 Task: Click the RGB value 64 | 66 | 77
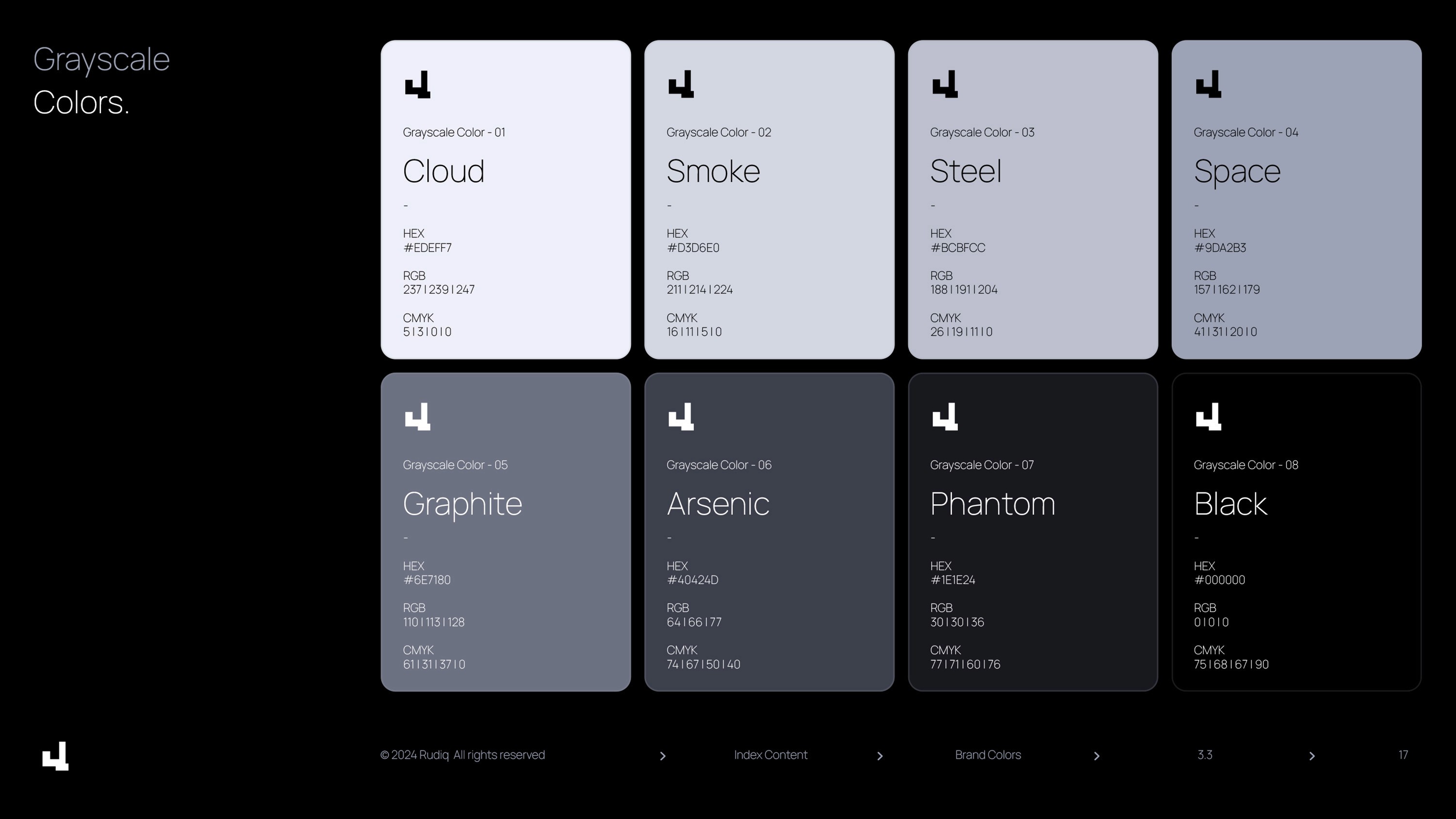tap(694, 623)
